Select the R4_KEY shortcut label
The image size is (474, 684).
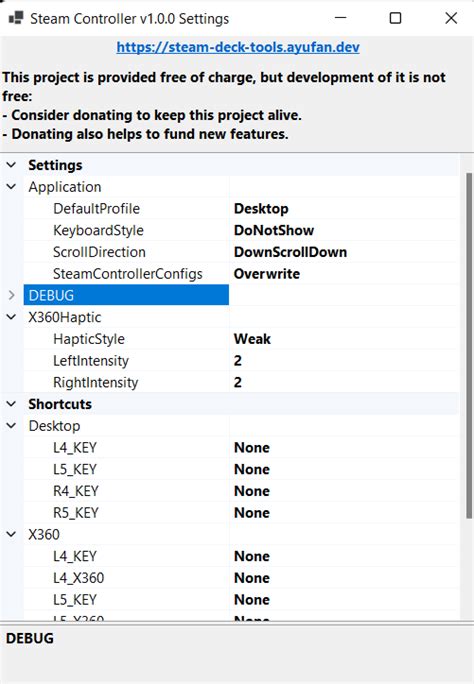(x=75, y=491)
